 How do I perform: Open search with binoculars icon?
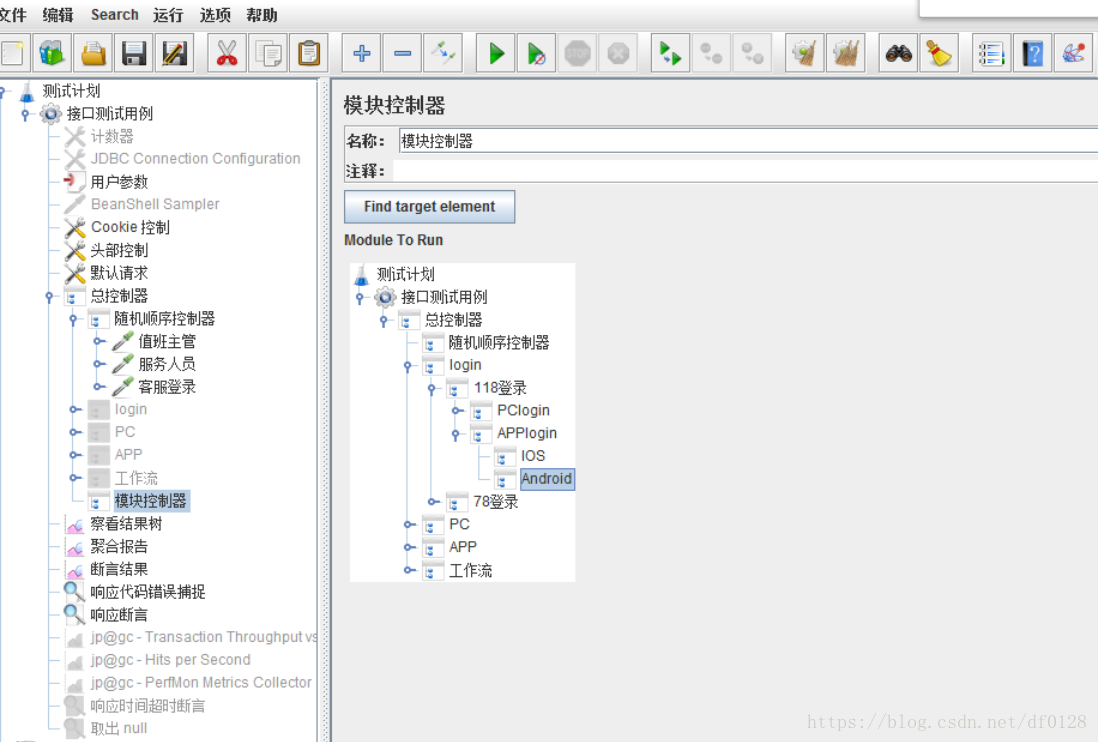click(898, 53)
